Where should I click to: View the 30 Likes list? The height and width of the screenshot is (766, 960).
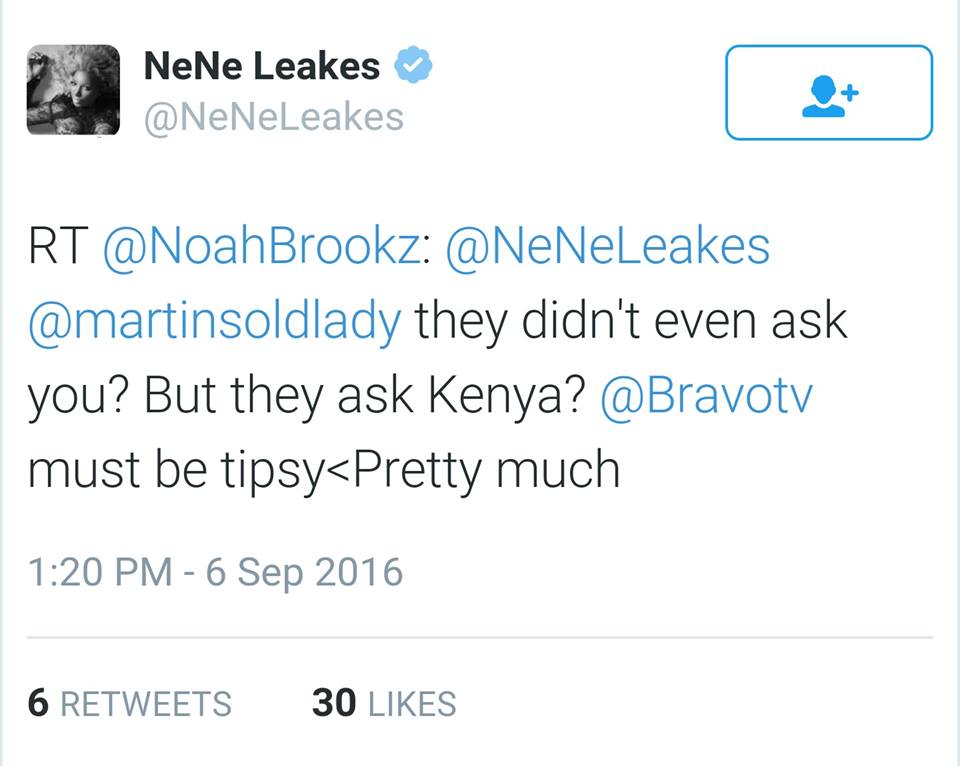tap(384, 703)
